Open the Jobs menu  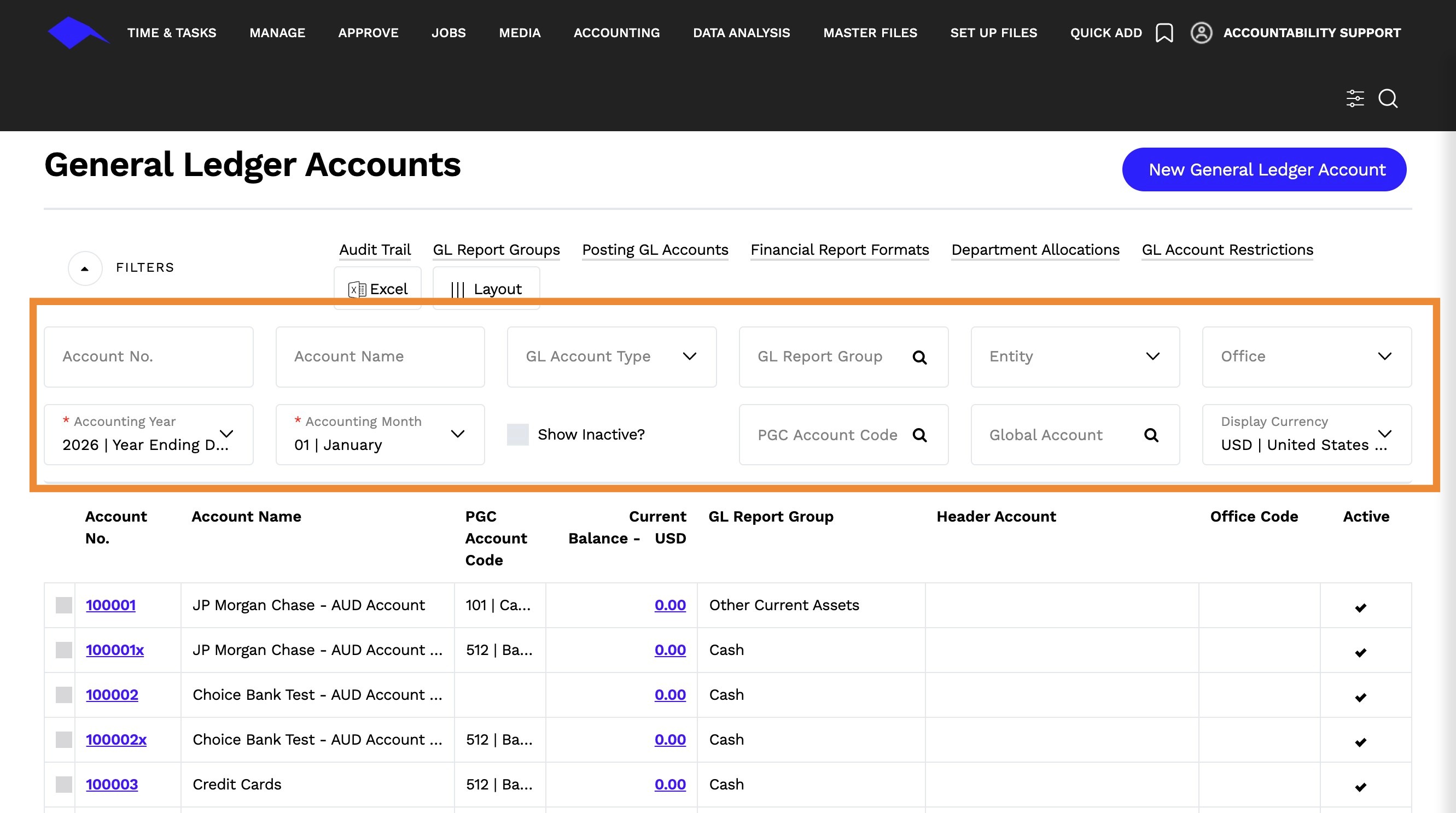(x=449, y=33)
